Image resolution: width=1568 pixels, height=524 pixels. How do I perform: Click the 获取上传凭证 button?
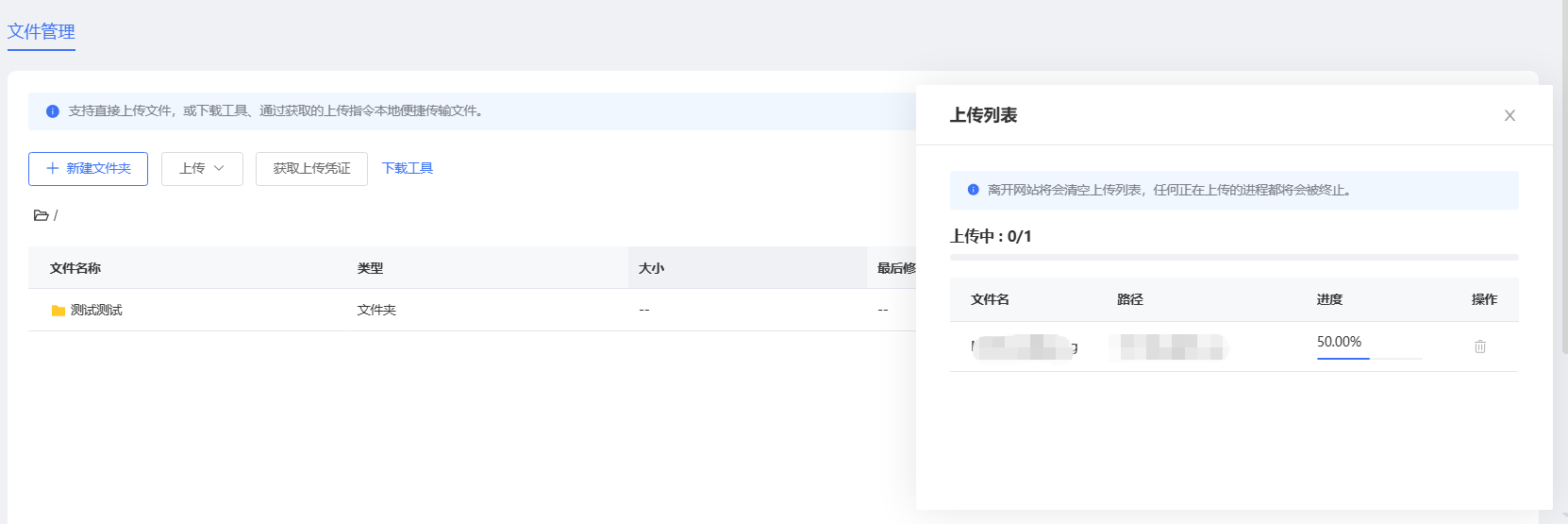pyautogui.click(x=311, y=169)
